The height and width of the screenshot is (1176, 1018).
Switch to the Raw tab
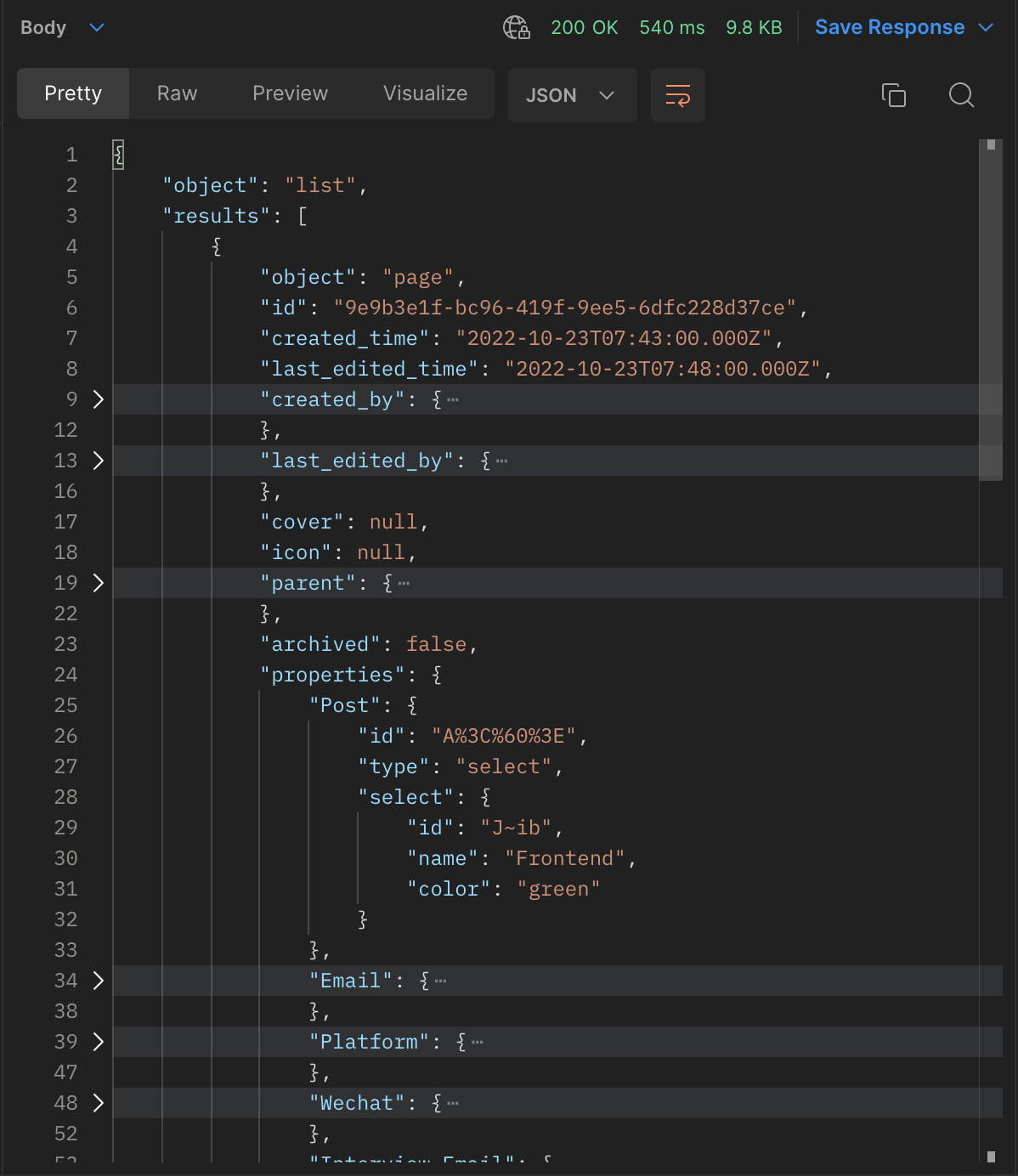[x=177, y=93]
